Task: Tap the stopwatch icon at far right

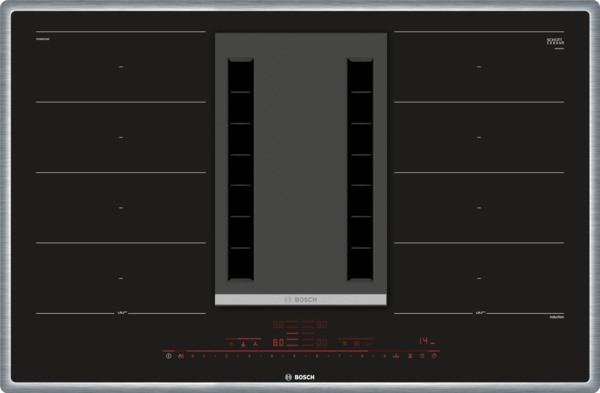Action: pos(434,356)
